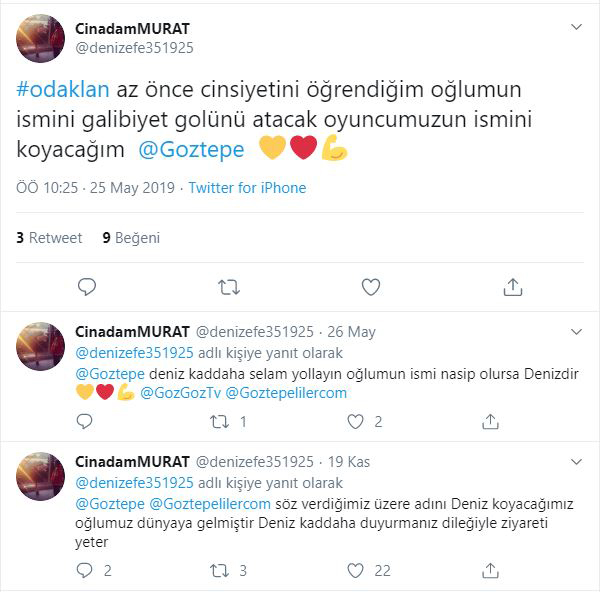This screenshot has width=603, height=592.
Task: Retweet the 26 May reply tweet
Action: click(x=220, y=422)
